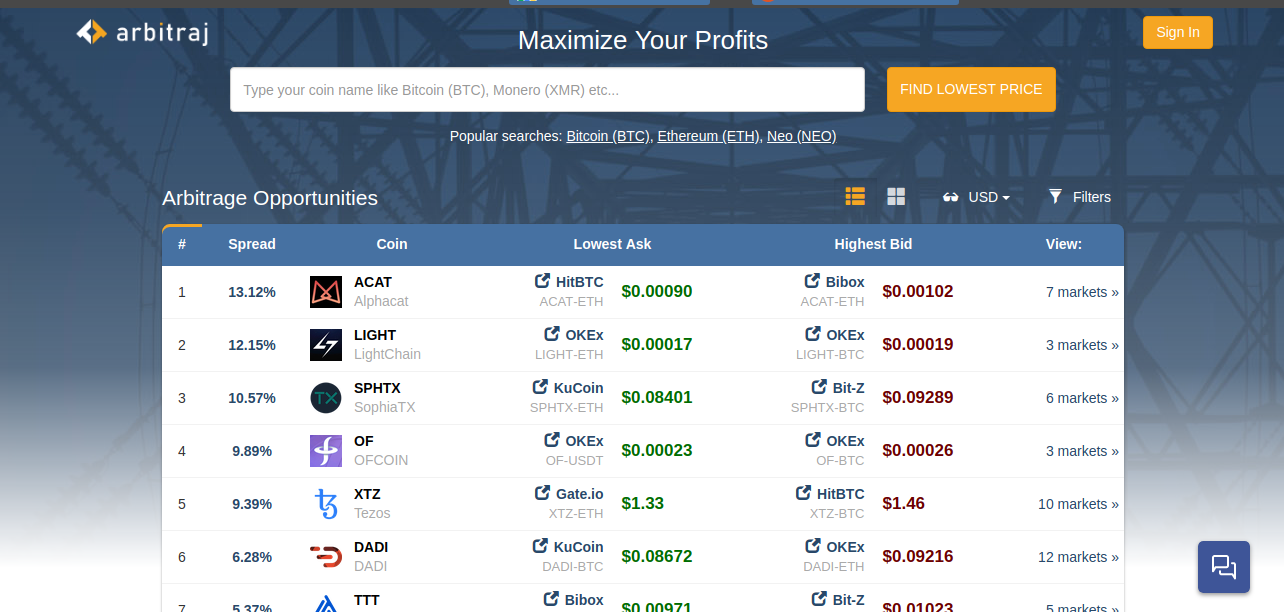This screenshot has width=1284, height=612.
Task: Click the $0.09216 highest bid price
Action: click(x=918, y=557)
